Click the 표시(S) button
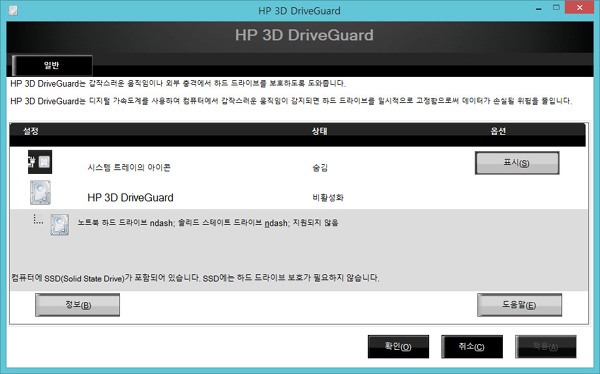 (517, 163)
